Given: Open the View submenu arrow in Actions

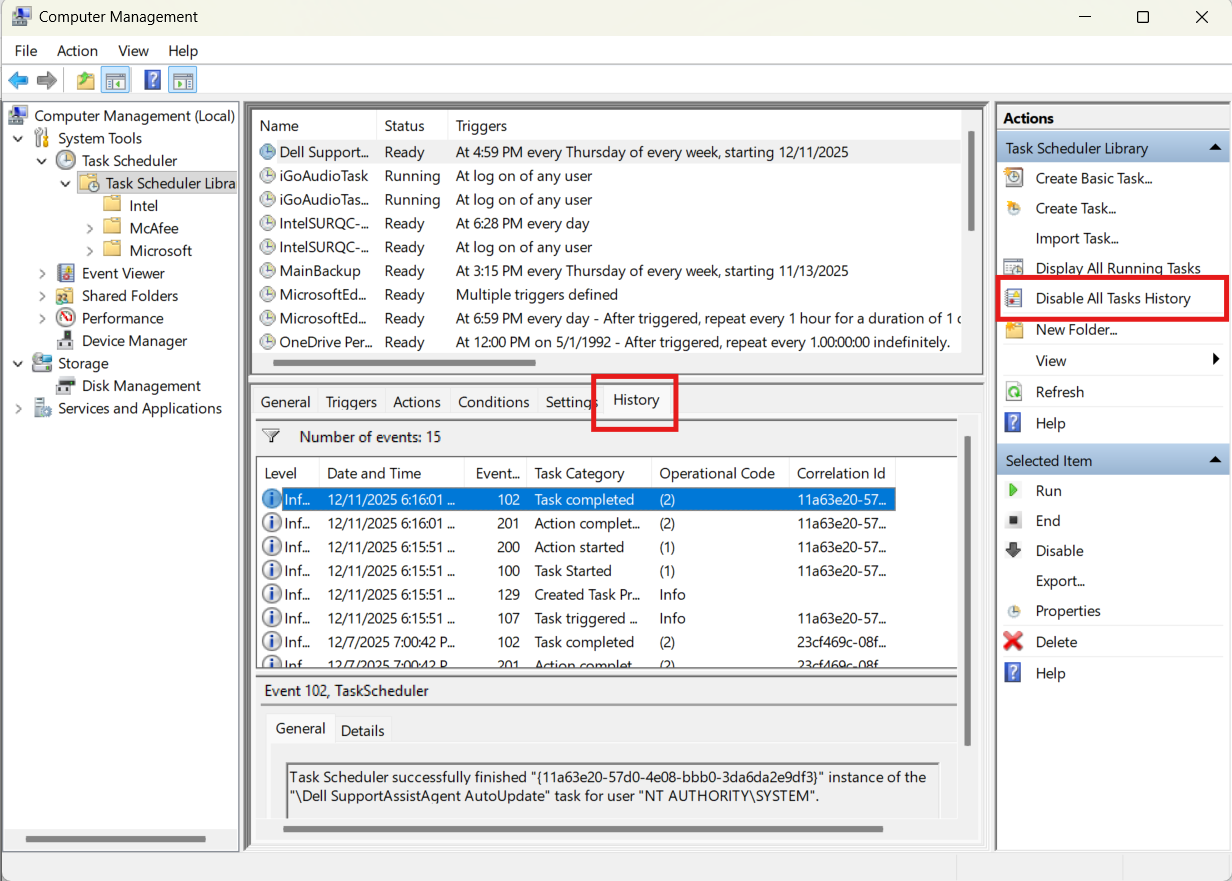Looking at the screenshot, I should (x=1215, y=360).
